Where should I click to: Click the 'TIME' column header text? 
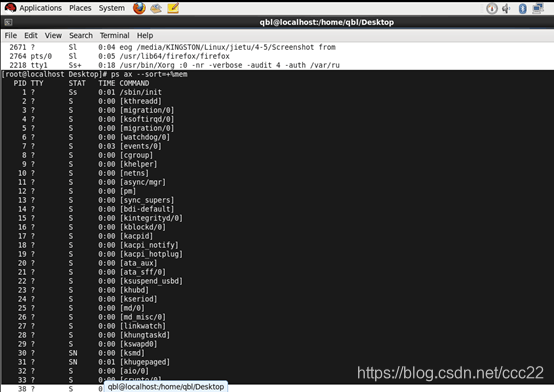point(107,83)
